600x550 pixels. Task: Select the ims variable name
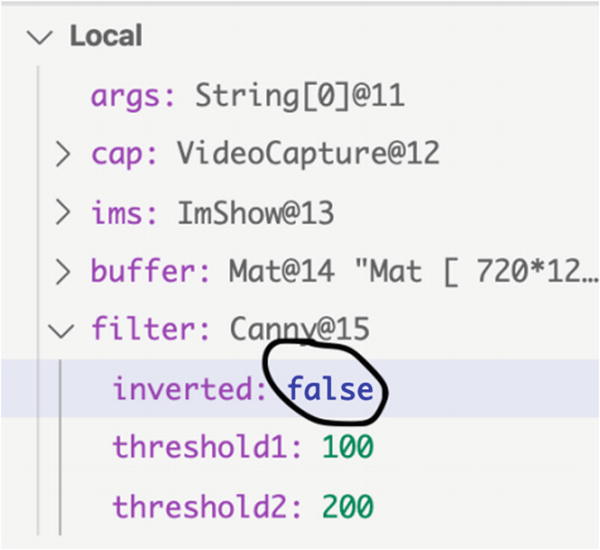(119, 213)
